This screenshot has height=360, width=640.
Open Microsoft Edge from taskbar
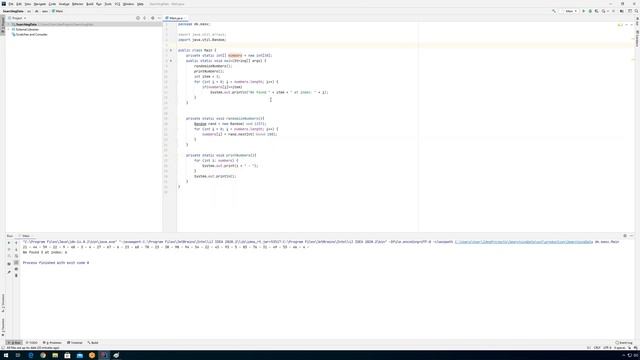pos(31,356)
